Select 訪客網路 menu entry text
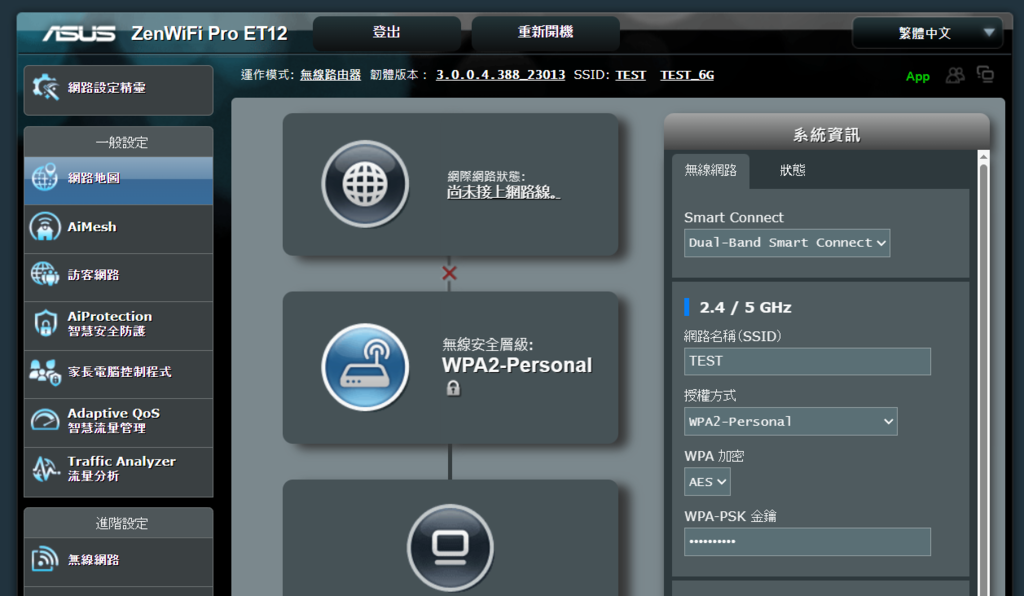Screen dimensions: 1024x596 93,275
